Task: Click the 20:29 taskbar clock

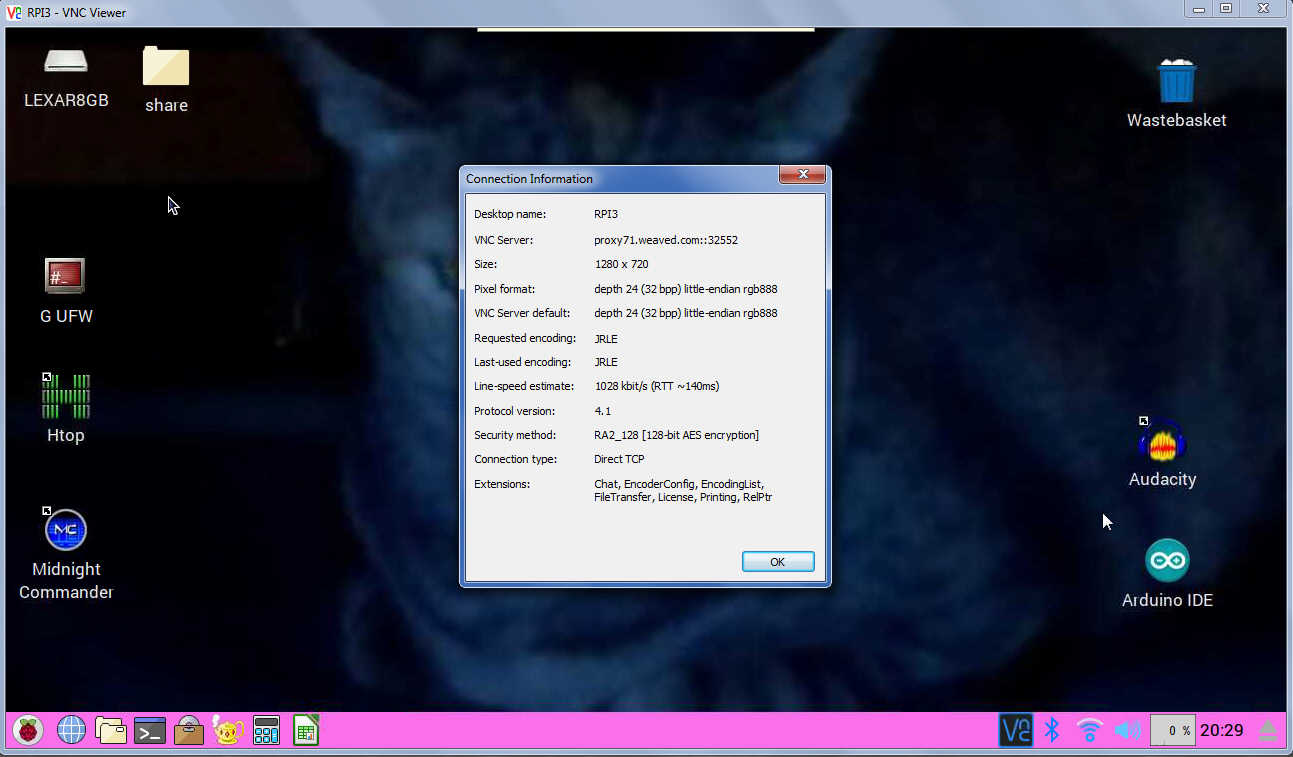Action: click(1221, 731)
